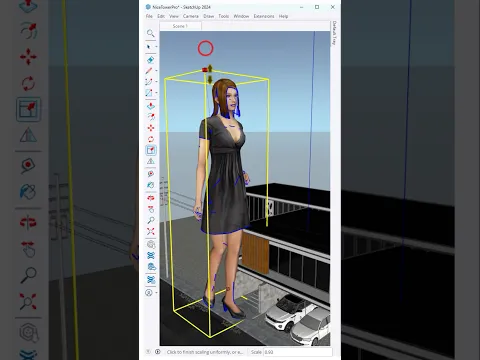Open the Extension Warehouse
Screen dimensions: 480x360
151,256
